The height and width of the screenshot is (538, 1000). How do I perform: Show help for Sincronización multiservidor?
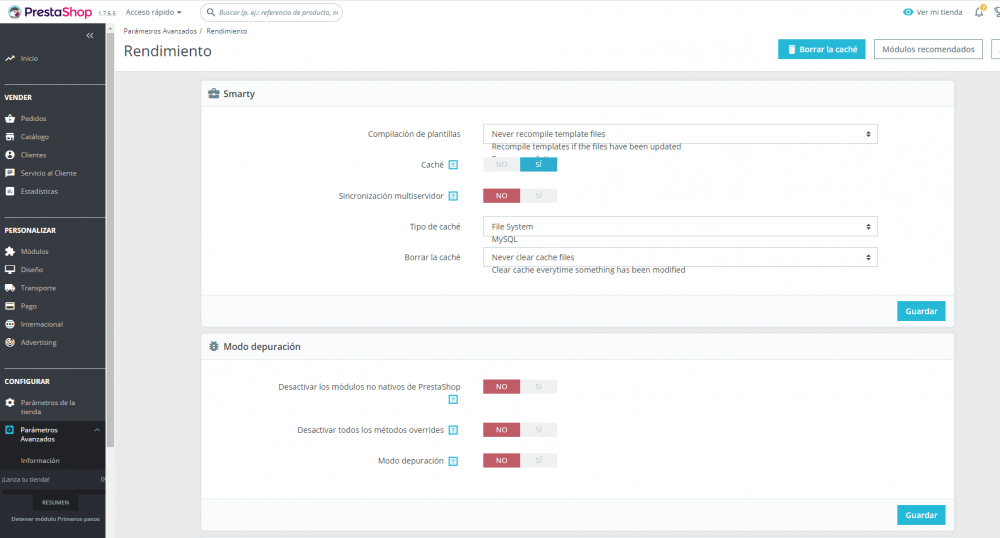(453, 196)
